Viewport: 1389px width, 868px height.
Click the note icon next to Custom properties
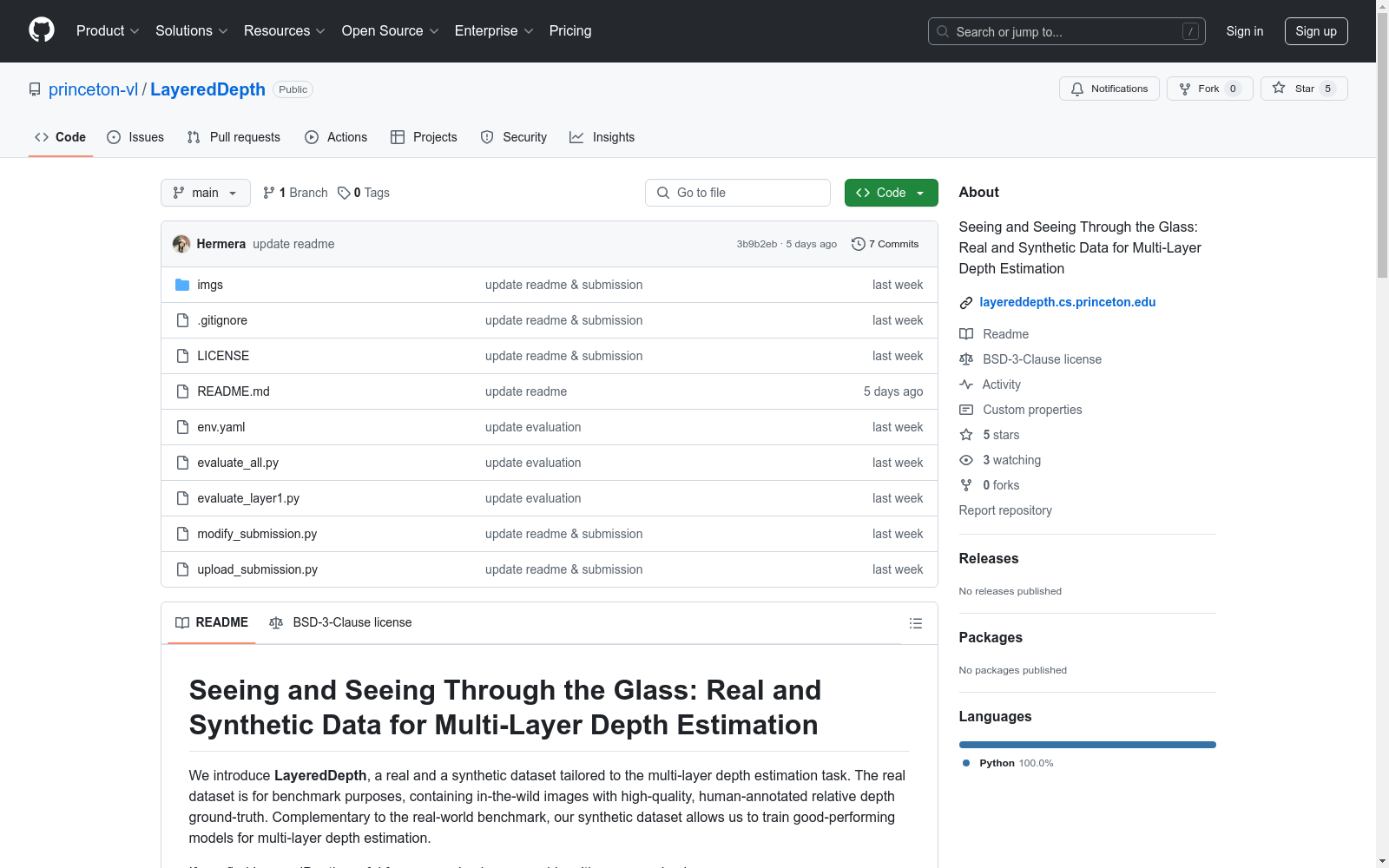966,410
